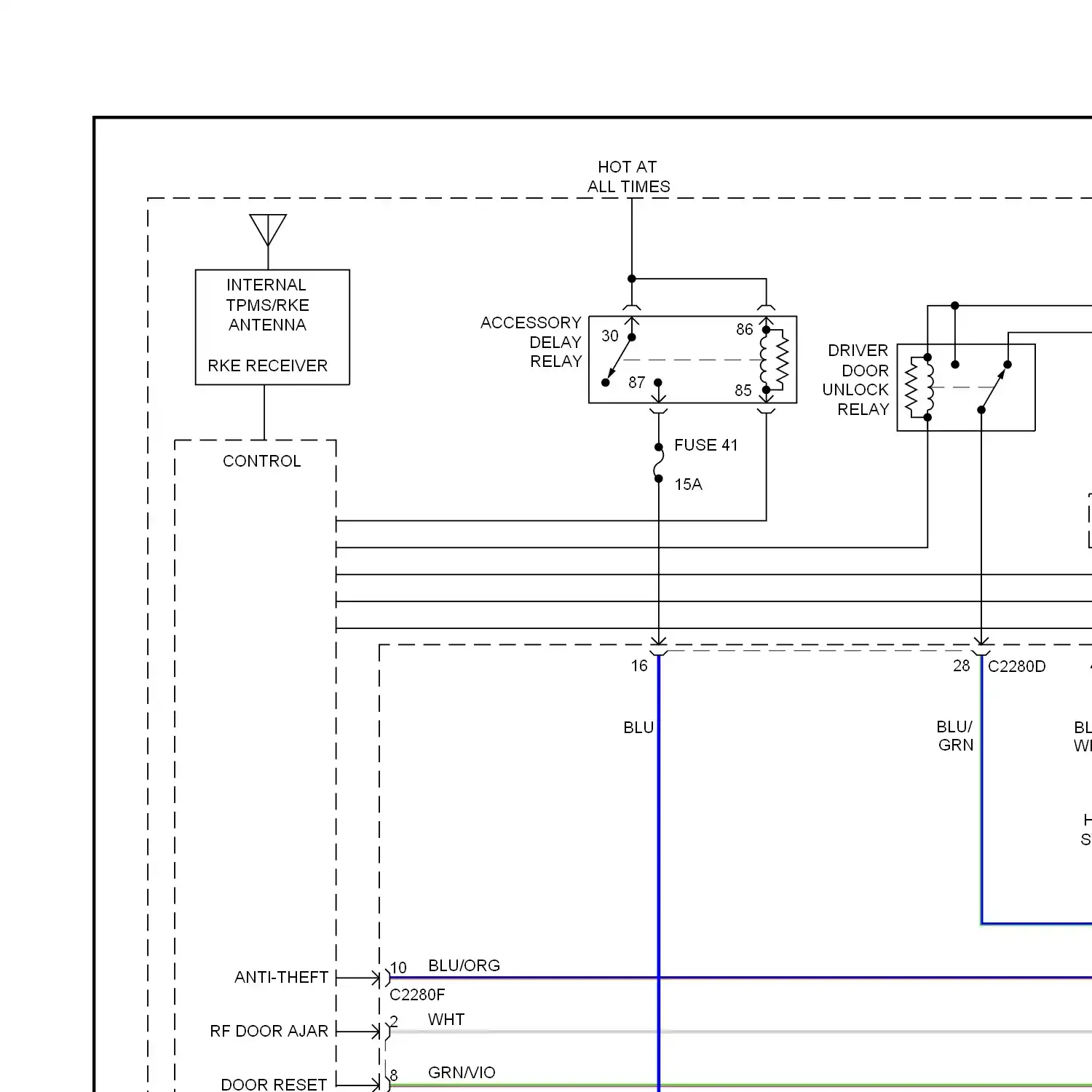Select the RKE RECEIVER label
Image resolution: width=1092 pixels, height=1092 pixels.
tap(267, 365)
